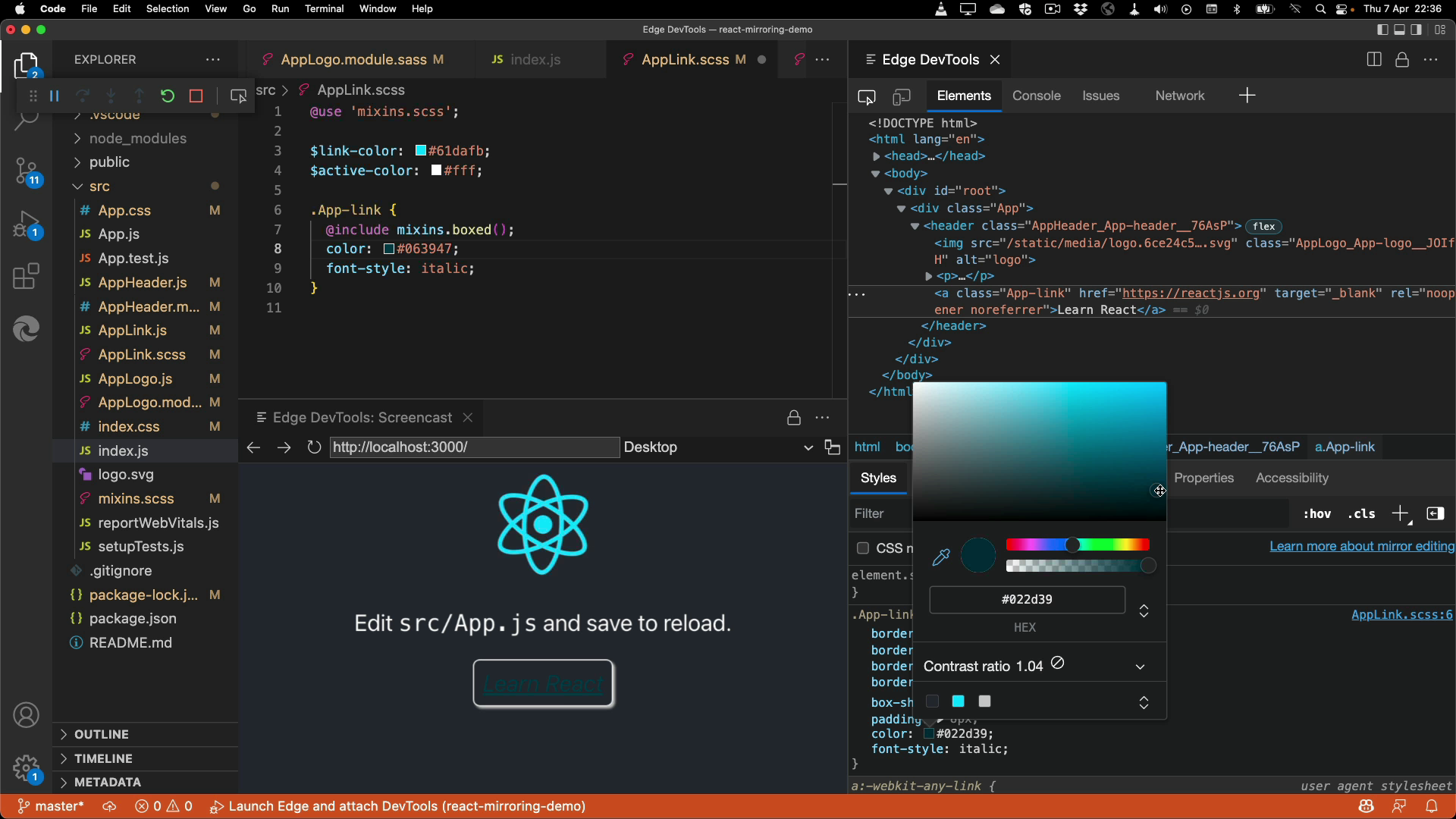
Task: Click the Network panel icon in DevTools
Action: pos(1180,96)
